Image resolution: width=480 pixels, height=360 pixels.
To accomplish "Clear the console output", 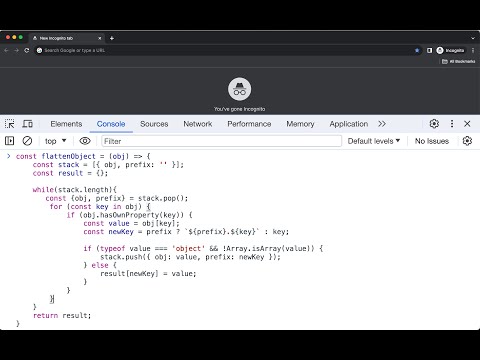I will 27,141.
